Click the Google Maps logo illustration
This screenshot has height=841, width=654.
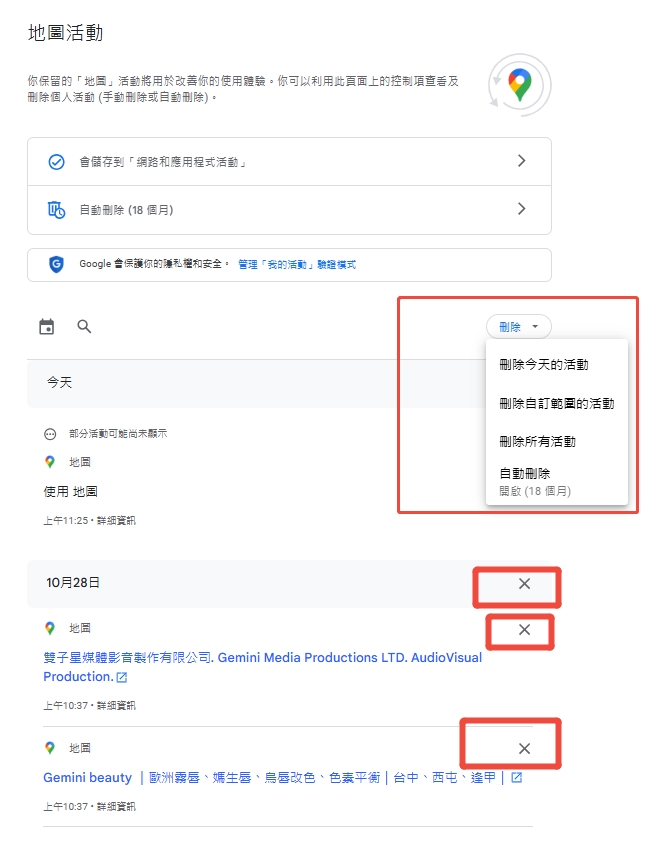[519, 85]
